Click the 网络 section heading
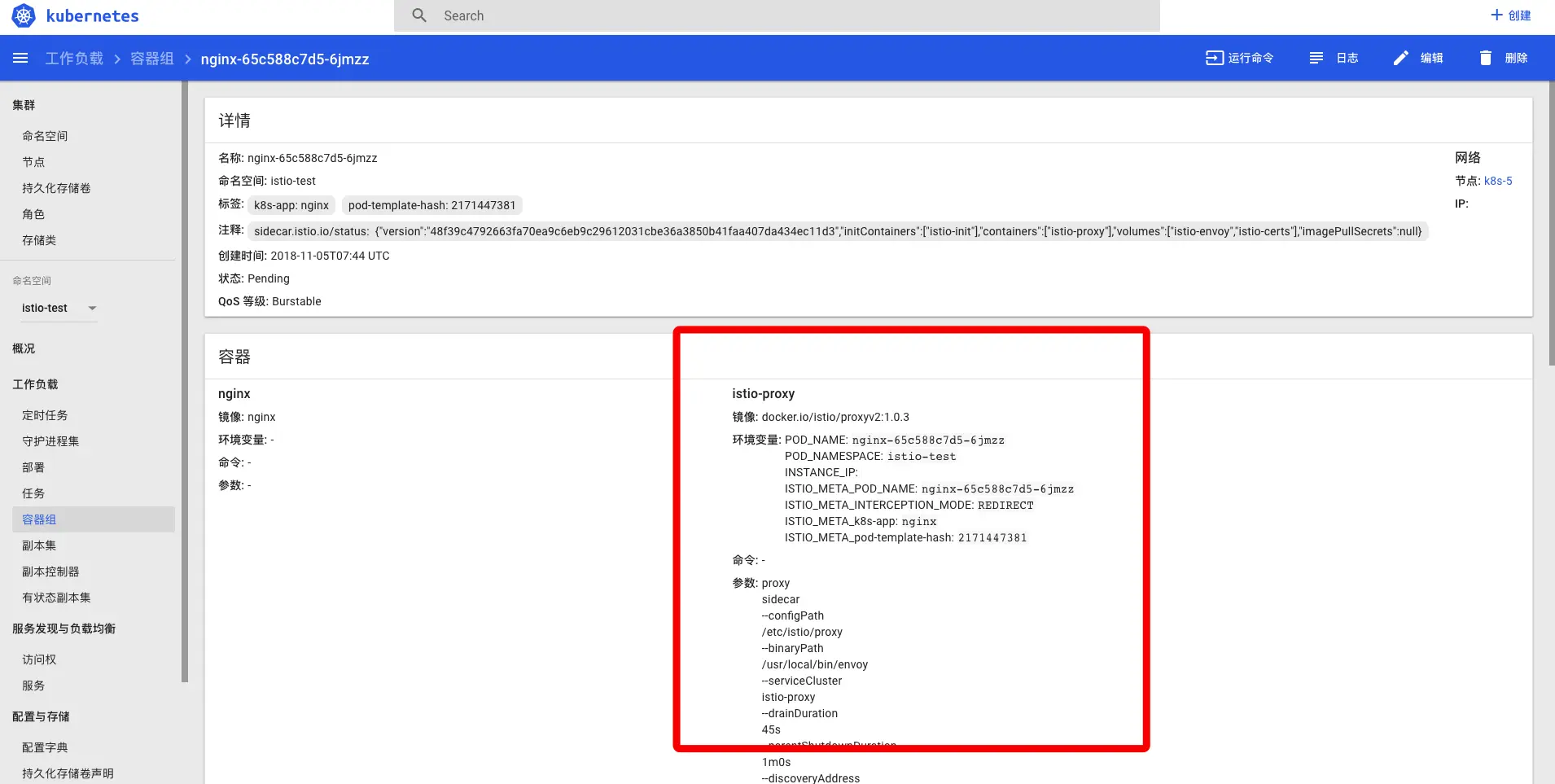1555x784 pixels. point(1468,158)
